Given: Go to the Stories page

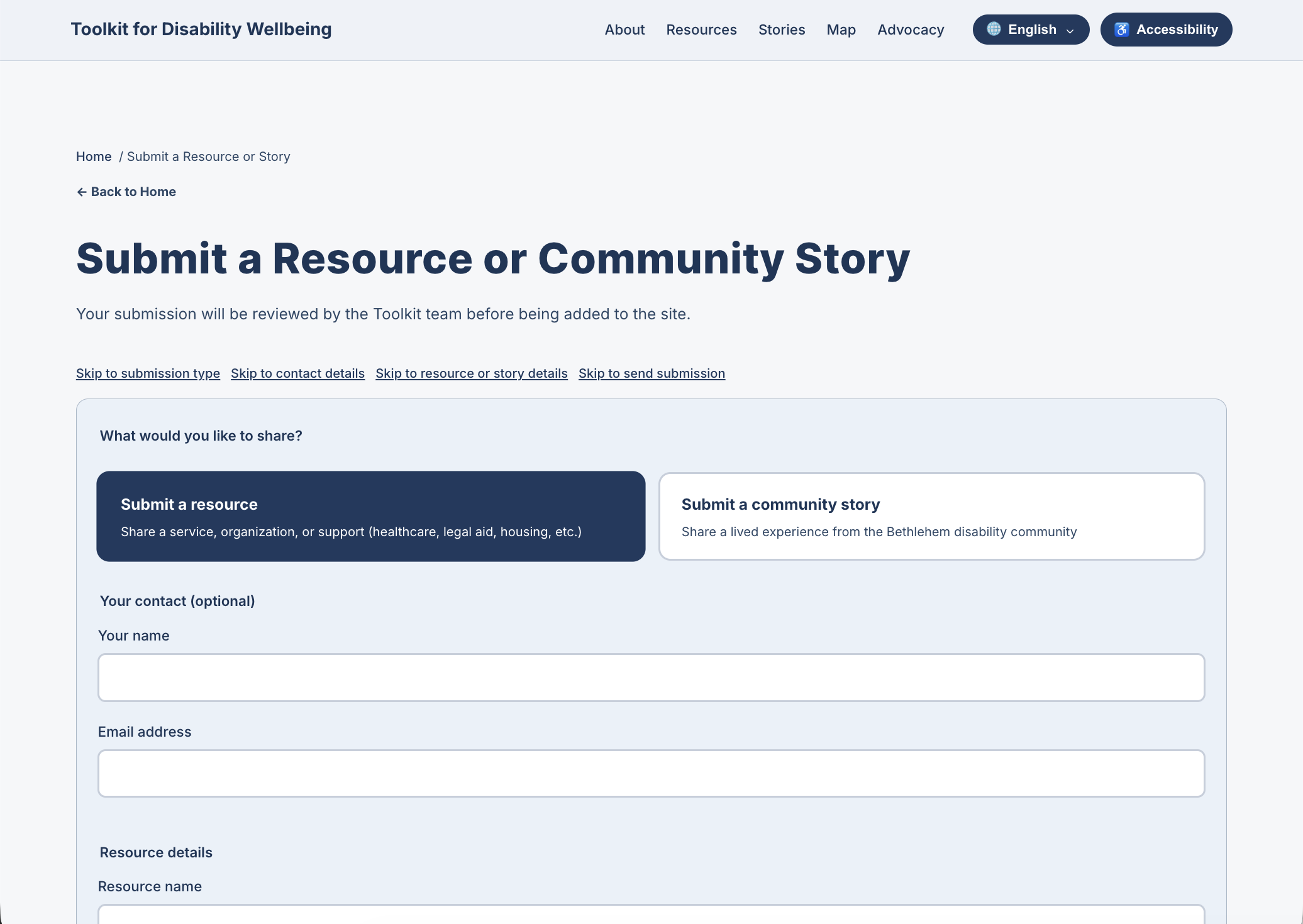Looking at the screenshot, I should click(x=782, y=30).
